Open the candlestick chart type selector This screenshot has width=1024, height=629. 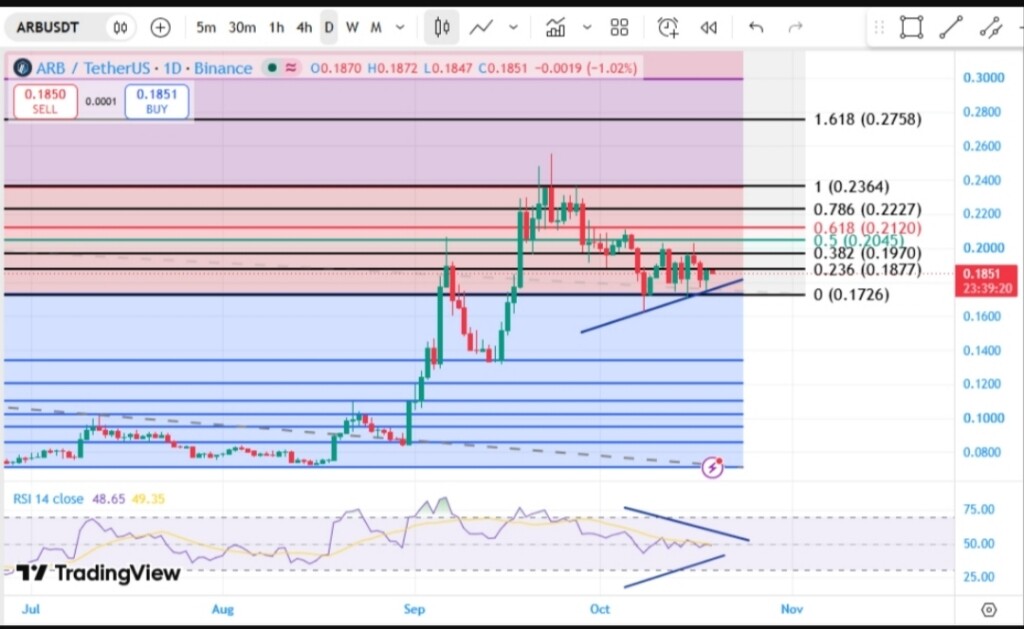(441, 27)
